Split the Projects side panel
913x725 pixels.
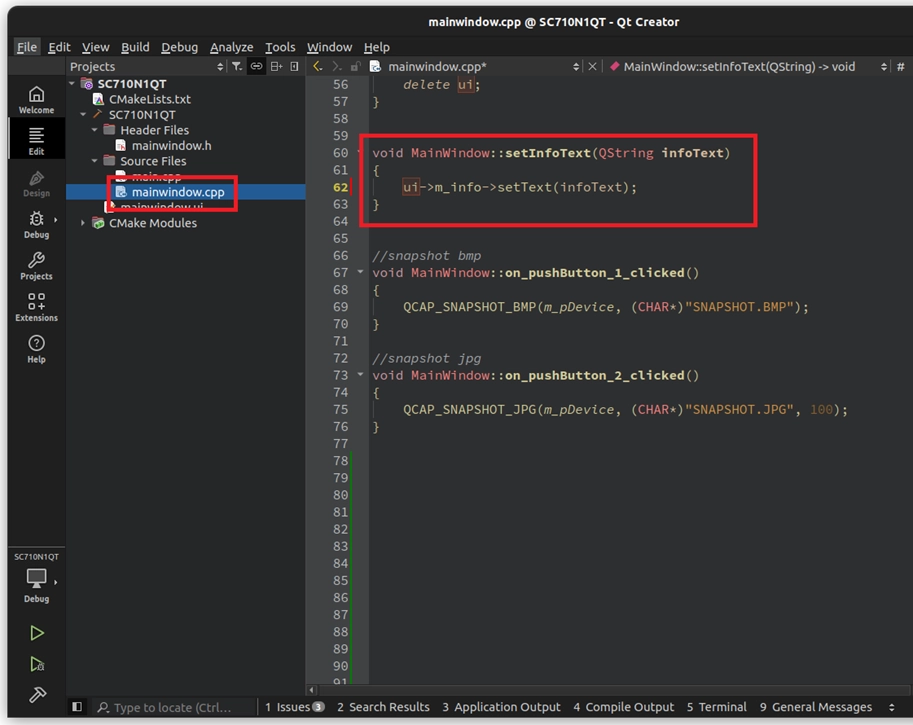pos(277,66)
